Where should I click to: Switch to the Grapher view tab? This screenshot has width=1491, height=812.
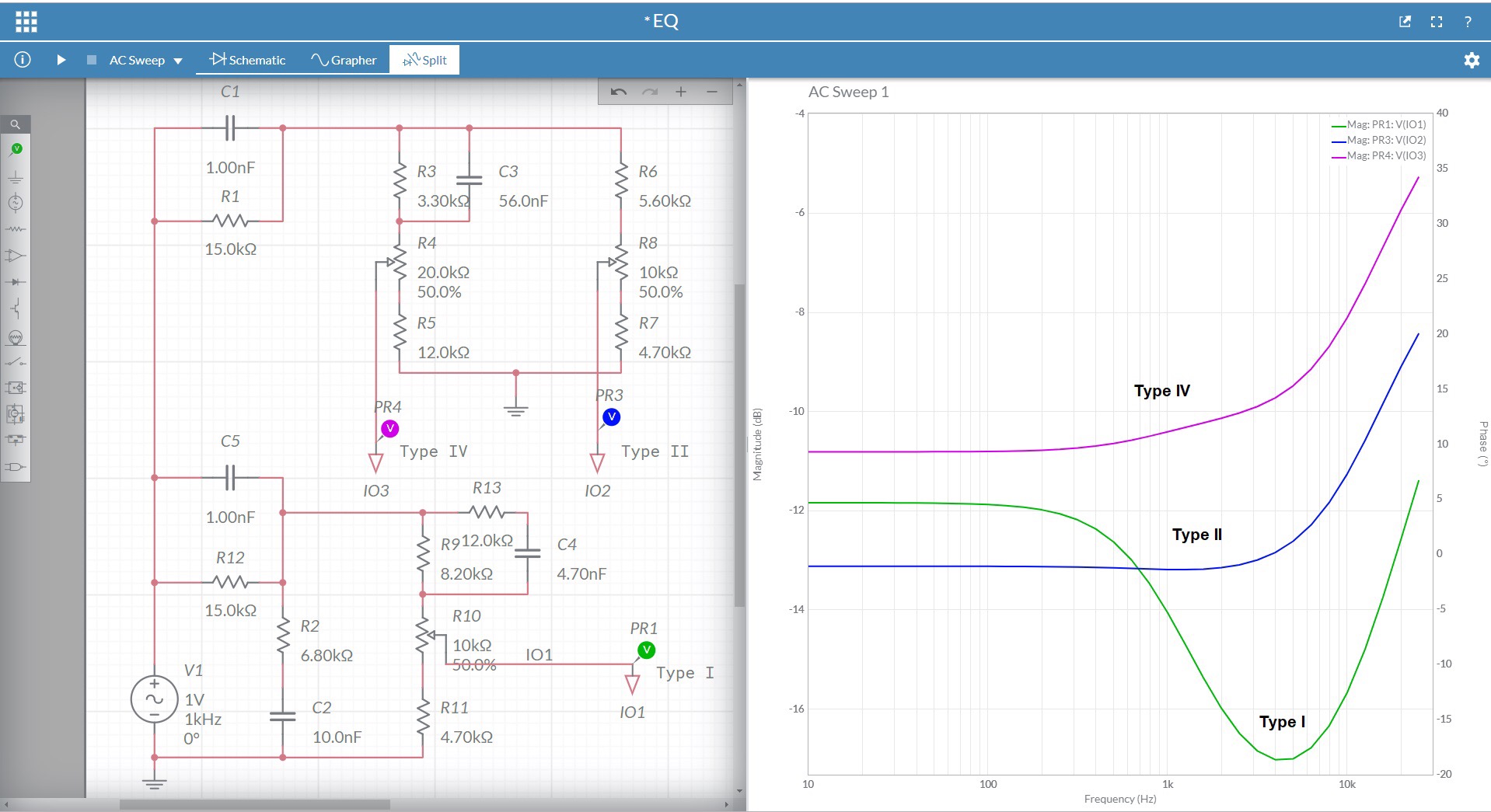tap(344, 60)
